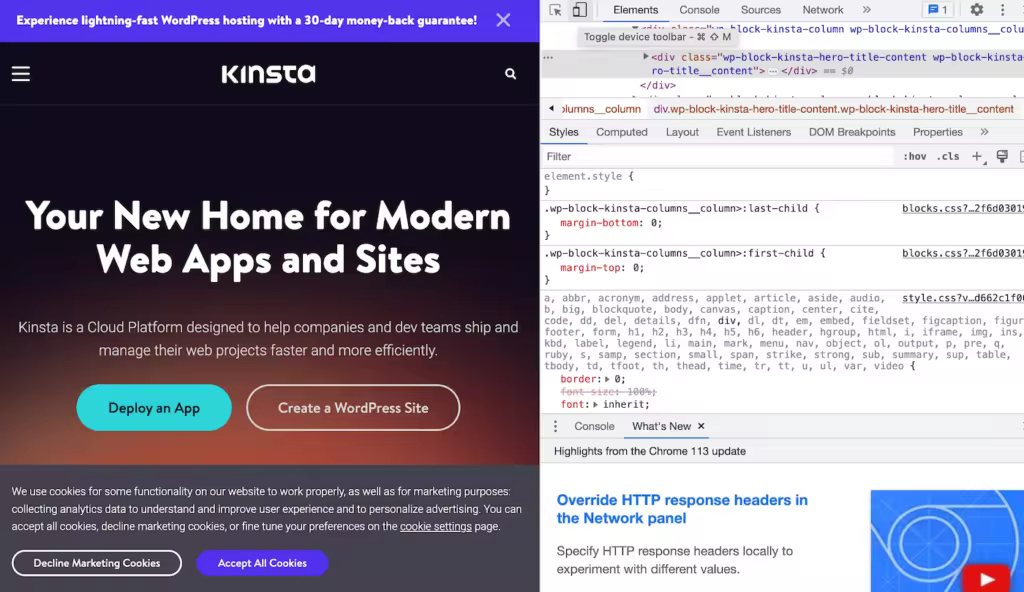Open drawer three-dot menu
The width and height of the screenshot is (1024, 592).
click(555, 426)
